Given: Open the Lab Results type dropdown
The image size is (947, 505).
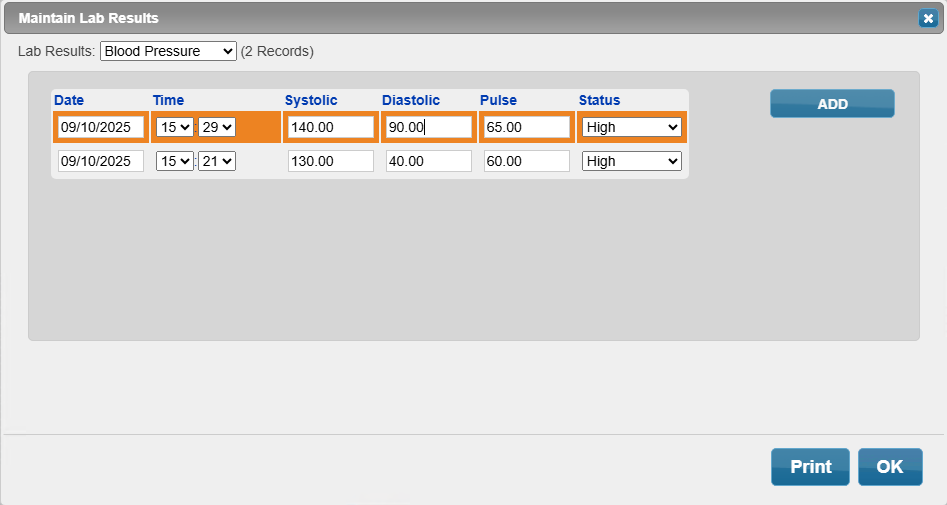Looking at the screenshot, I should pyautogui.click(x=168, y=51).
